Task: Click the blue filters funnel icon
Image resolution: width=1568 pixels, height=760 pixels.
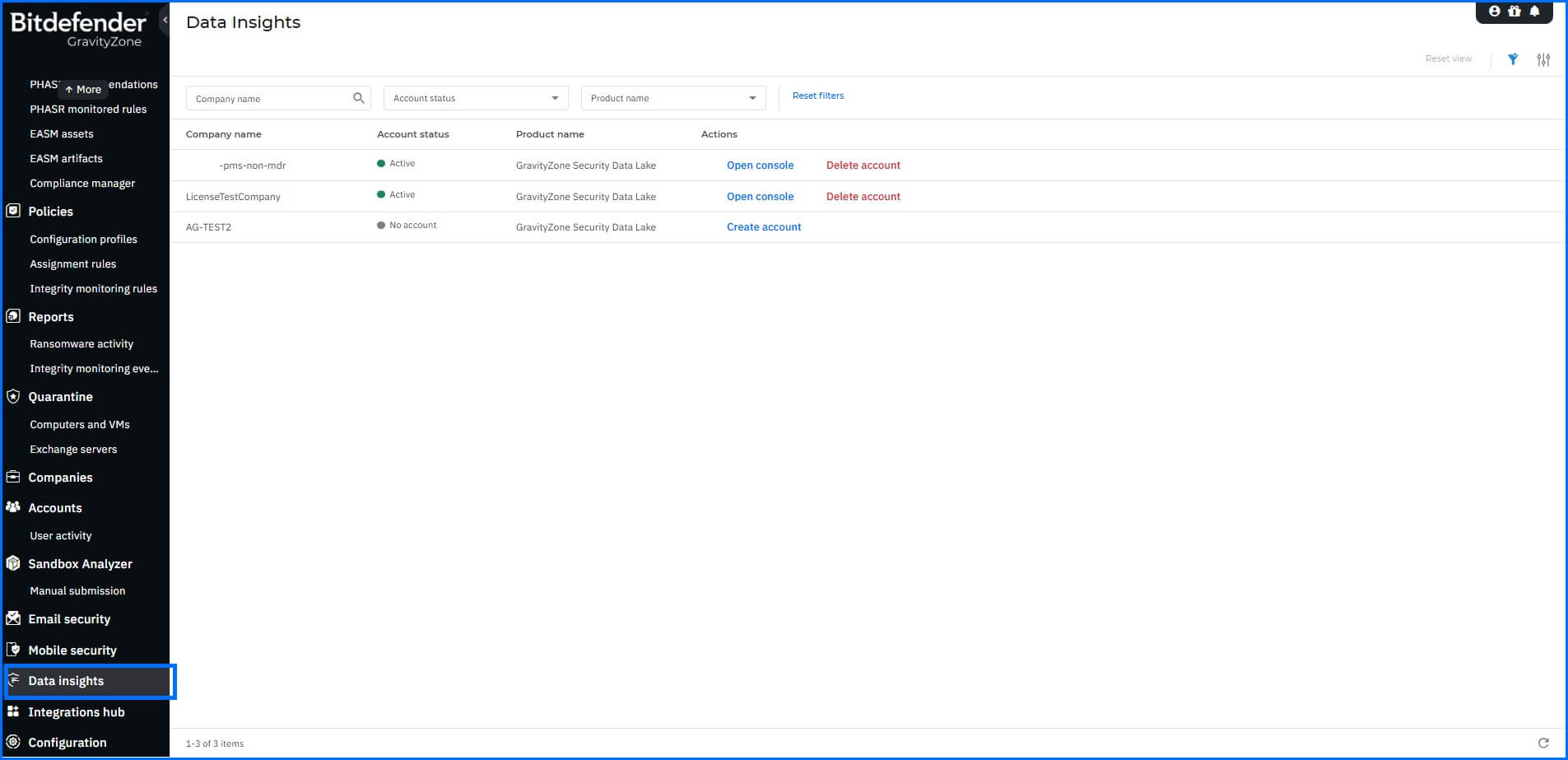Action: click(1513, 58)
